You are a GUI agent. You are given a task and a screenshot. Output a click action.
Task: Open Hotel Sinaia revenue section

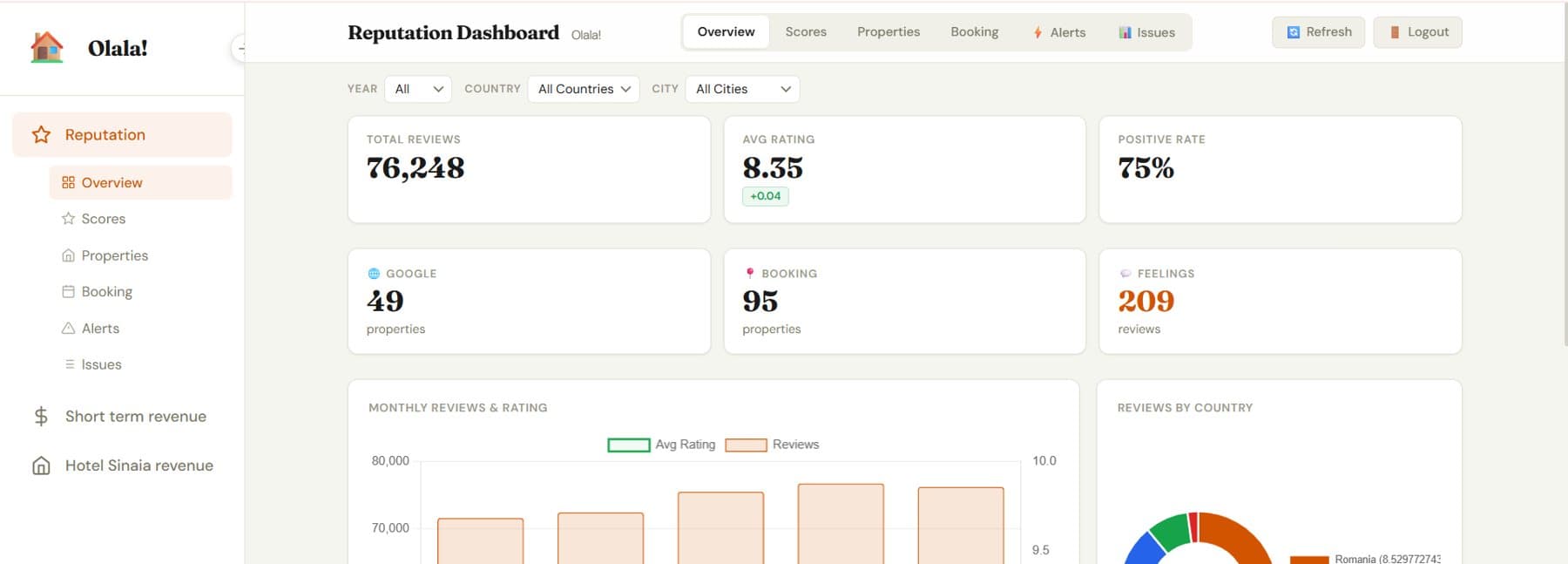click(122, 465)
